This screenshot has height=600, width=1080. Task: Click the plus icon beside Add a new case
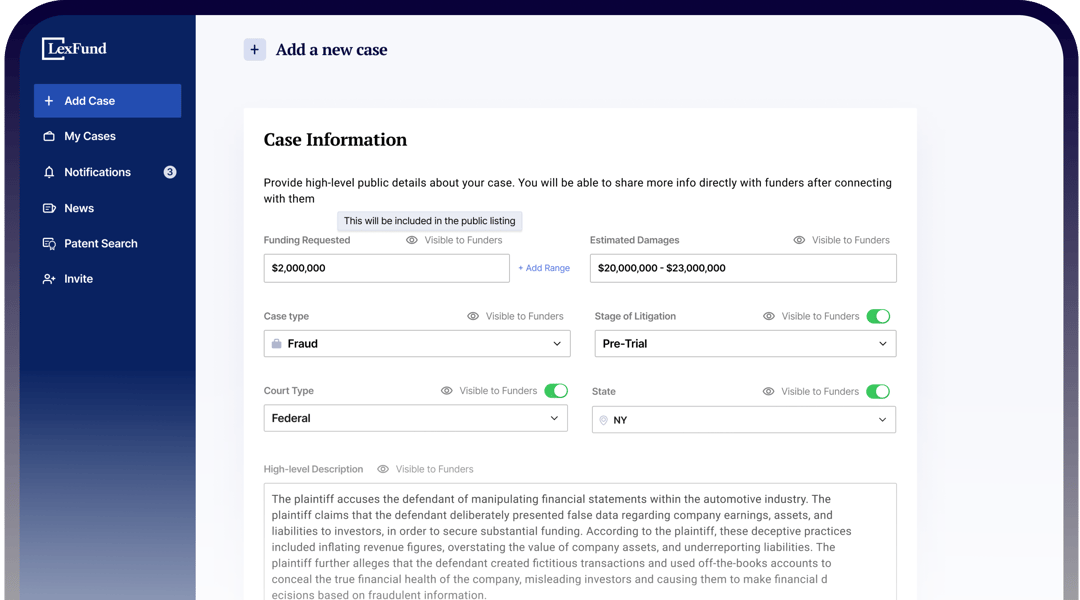click(254, 50)
